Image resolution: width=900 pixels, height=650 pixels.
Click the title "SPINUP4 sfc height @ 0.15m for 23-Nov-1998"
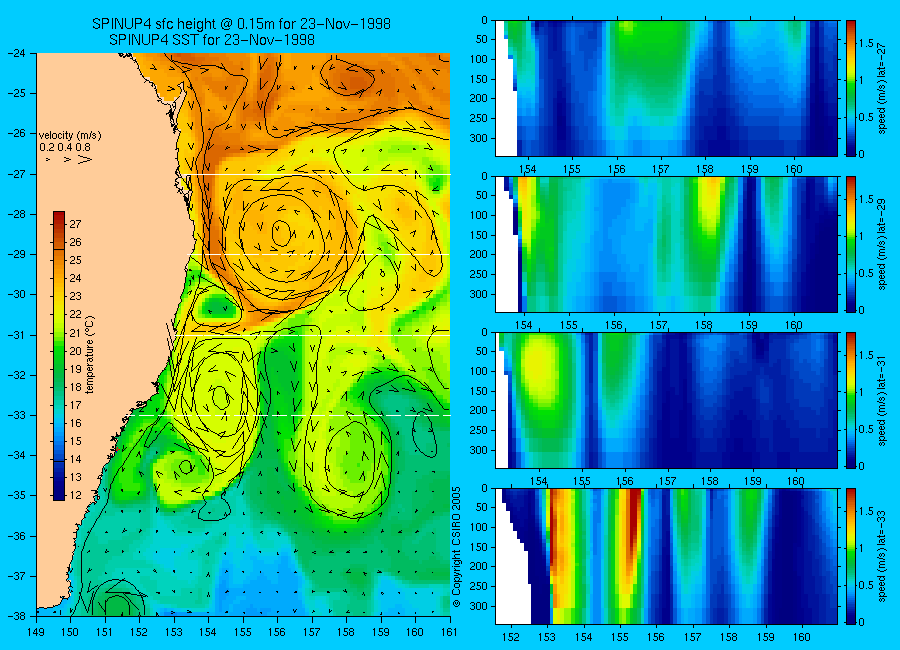241,24
